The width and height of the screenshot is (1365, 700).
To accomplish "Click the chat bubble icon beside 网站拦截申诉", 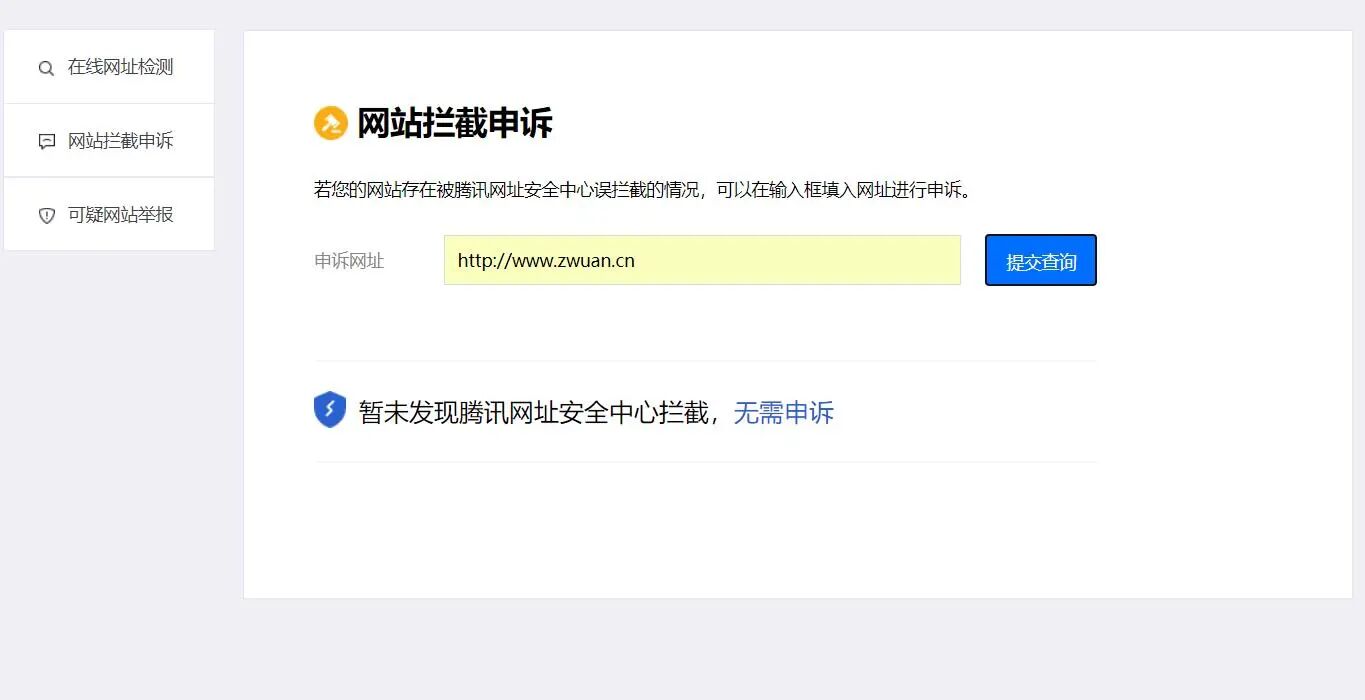I will [46, 141].
